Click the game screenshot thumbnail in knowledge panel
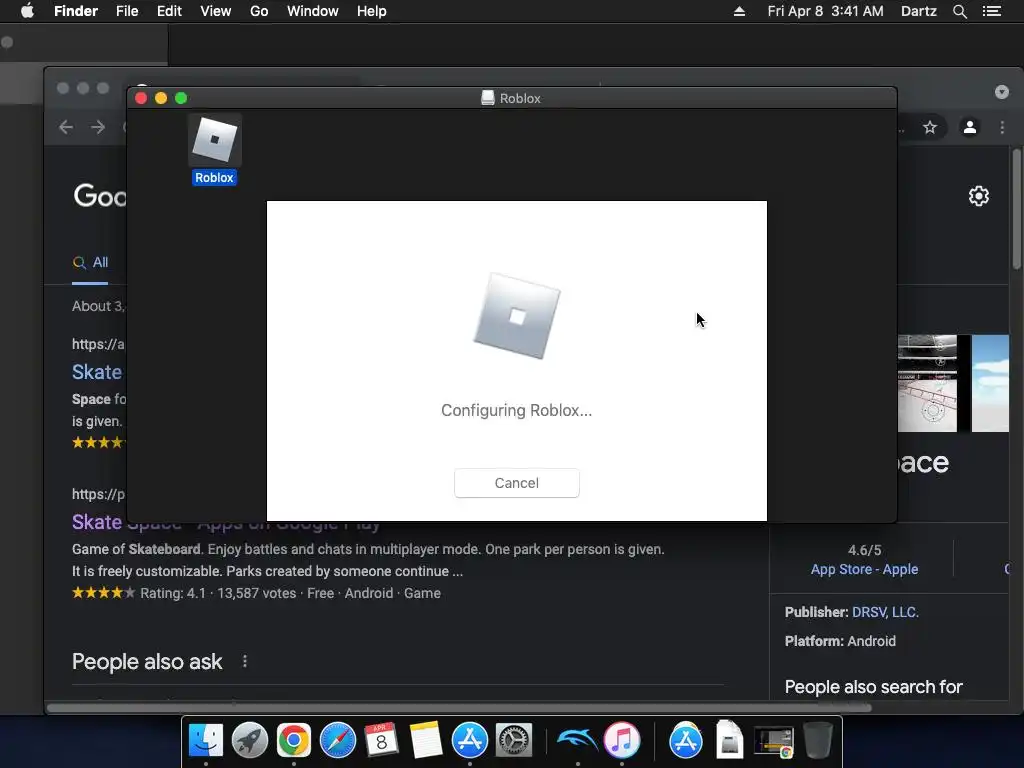The image size is (1024, 768). 927,383
